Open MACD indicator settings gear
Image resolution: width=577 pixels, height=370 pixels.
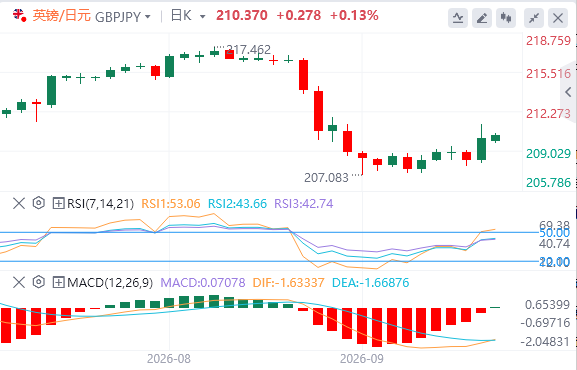[38, 282]
